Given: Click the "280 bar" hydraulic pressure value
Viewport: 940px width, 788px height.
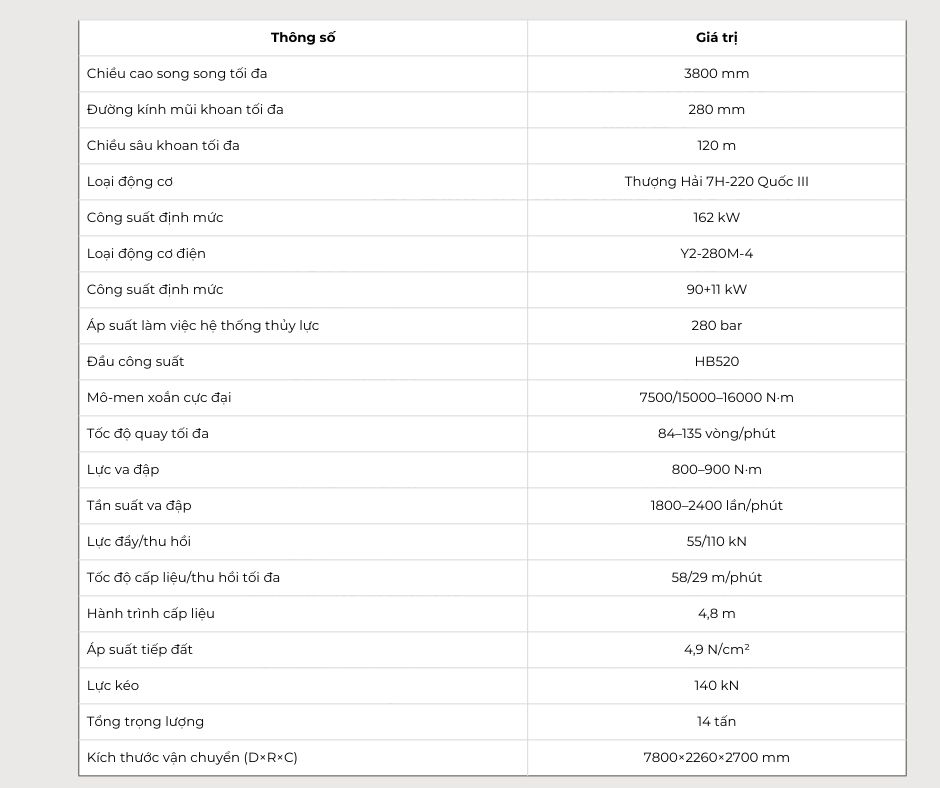Looking at the screenshot, I should [716, 326].
